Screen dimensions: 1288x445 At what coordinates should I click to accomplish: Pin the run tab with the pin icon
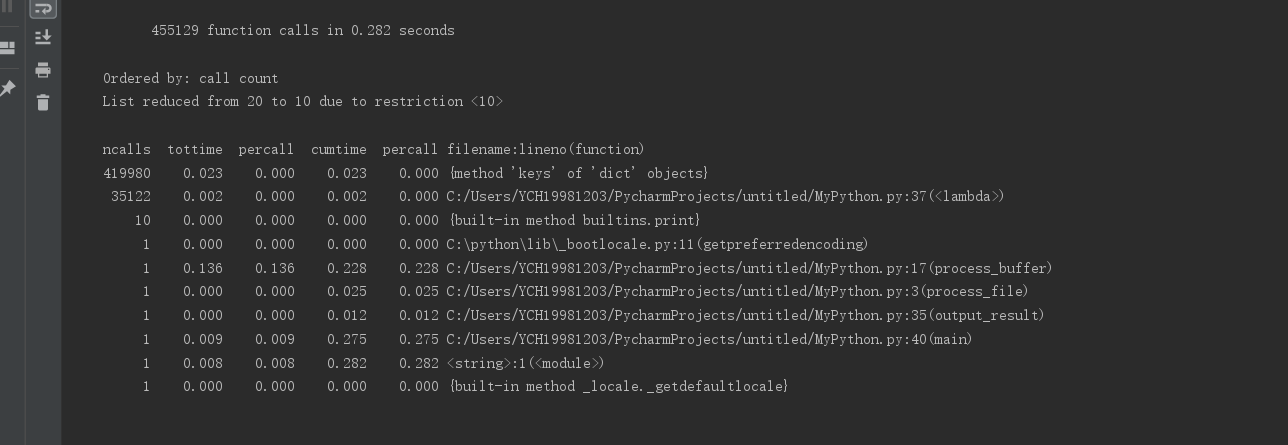click(x=8, y=89)
